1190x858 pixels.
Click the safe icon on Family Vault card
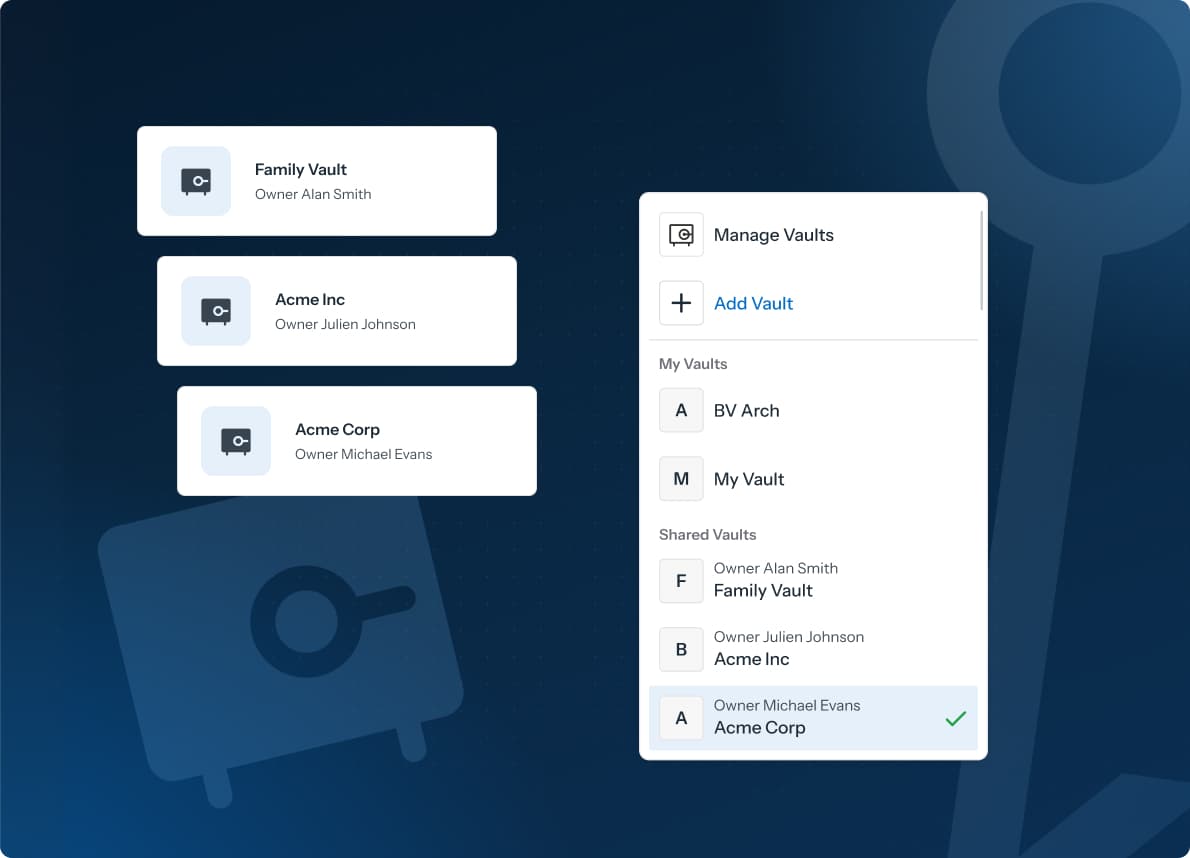(196, 181)
